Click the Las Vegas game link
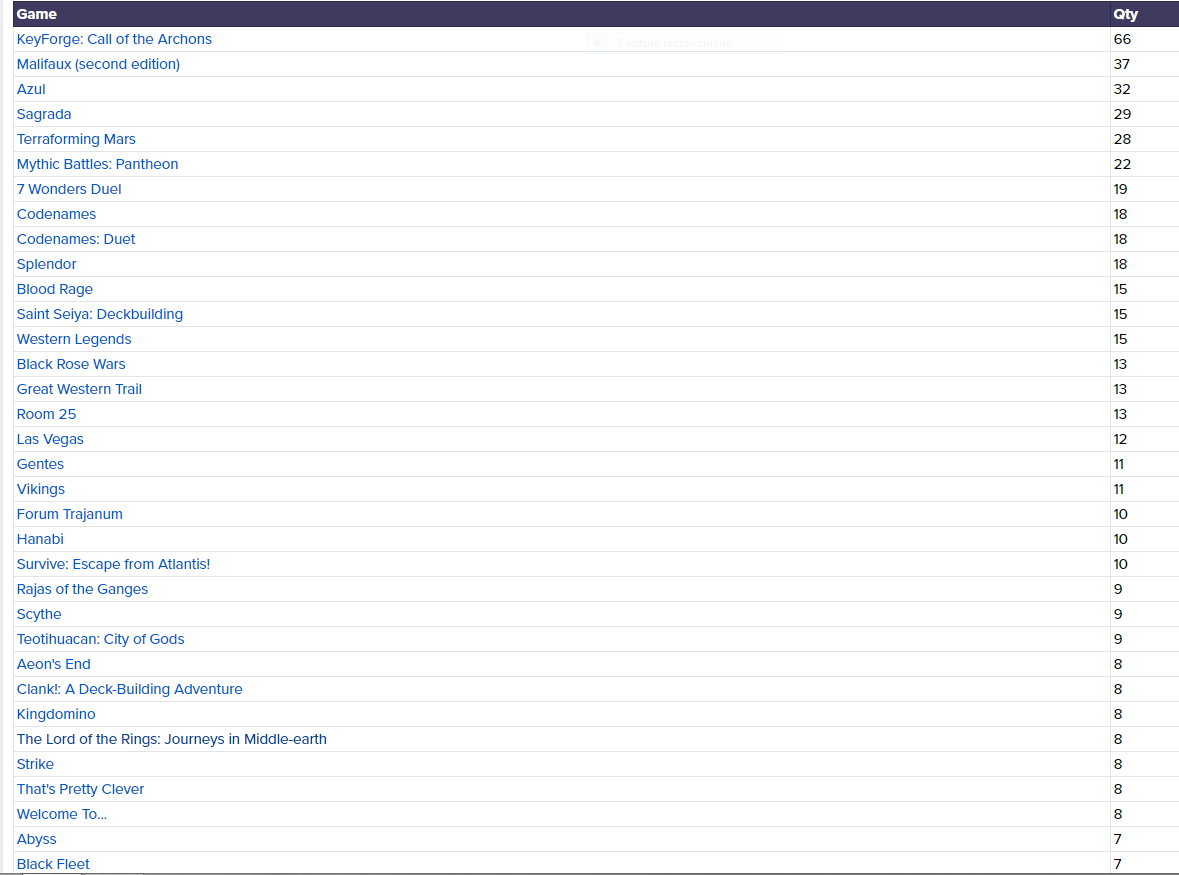The width and height of the screenshot is (1179, 875). [50, 439]
